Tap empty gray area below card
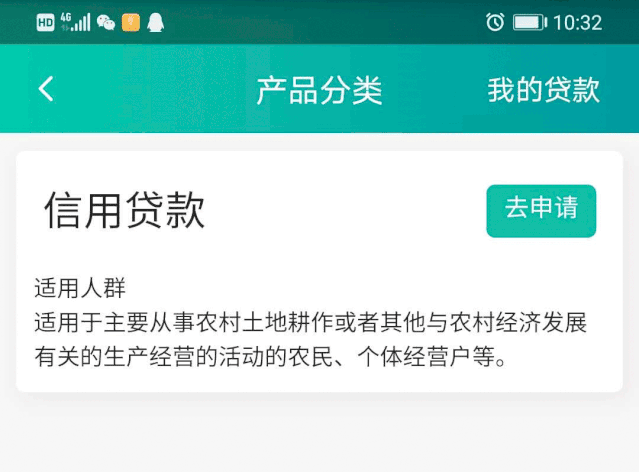 click(x=320, y=436)
